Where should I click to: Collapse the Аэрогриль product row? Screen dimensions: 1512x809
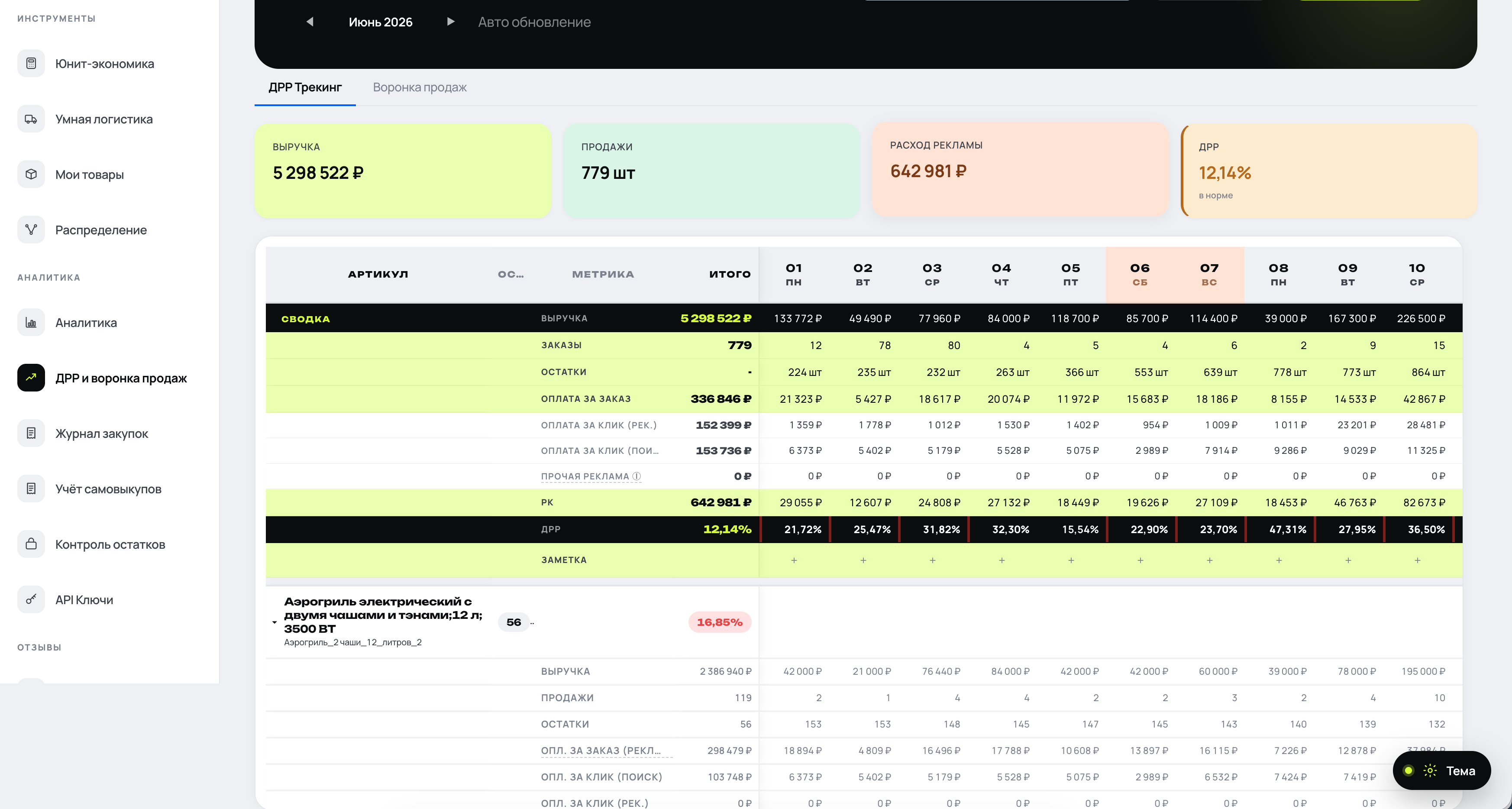(274, 622)
